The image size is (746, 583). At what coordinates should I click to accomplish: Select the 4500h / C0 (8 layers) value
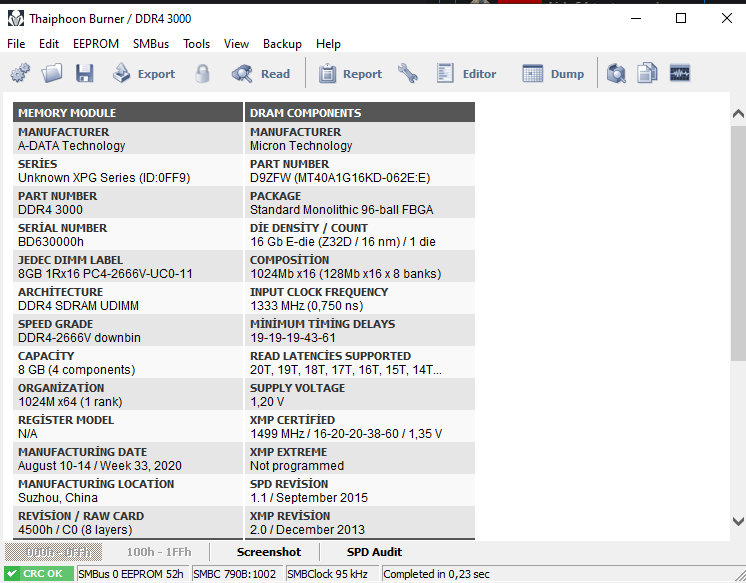(75, 530)
